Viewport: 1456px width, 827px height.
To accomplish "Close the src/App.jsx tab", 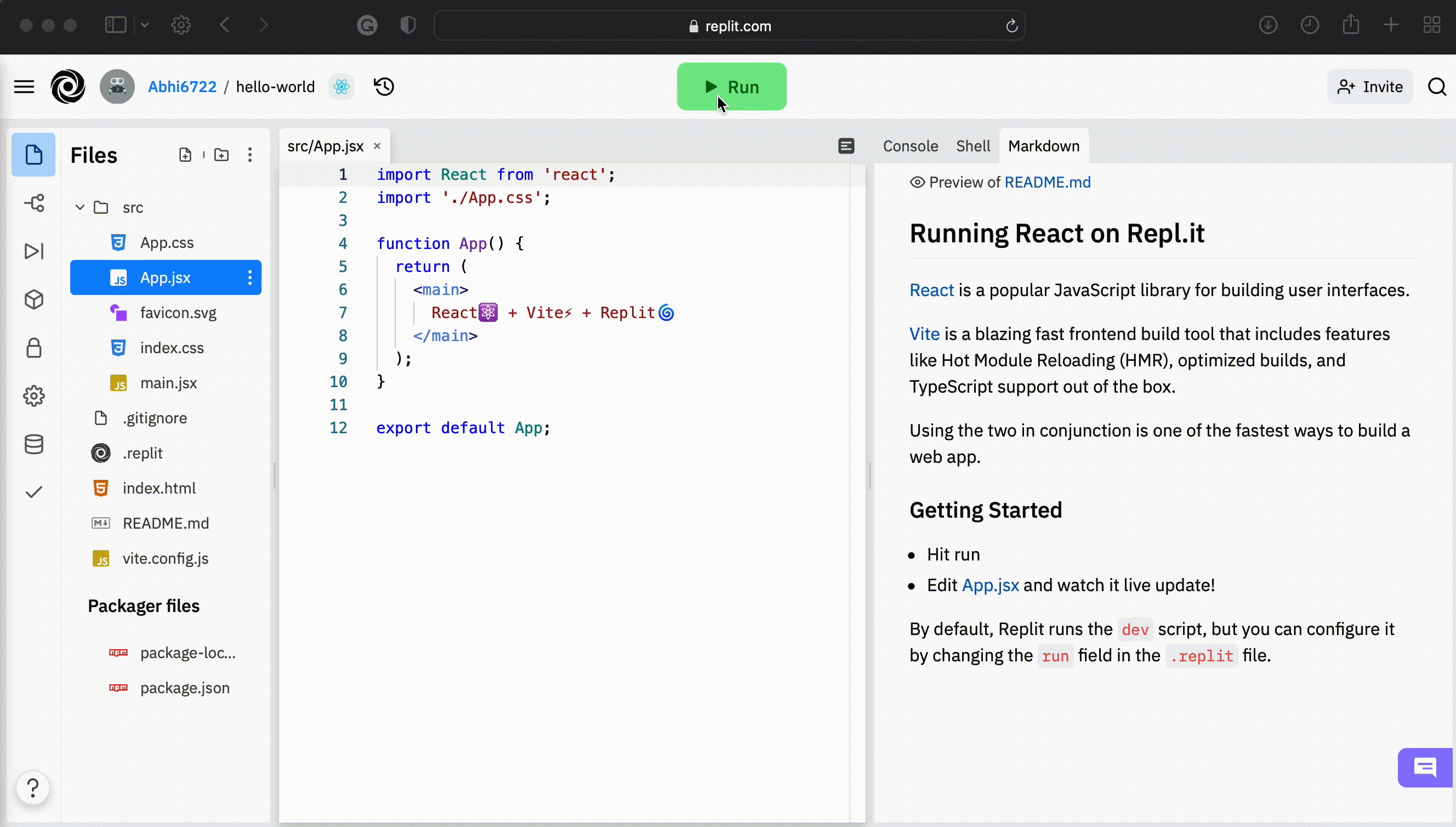I will click(377, 146).
